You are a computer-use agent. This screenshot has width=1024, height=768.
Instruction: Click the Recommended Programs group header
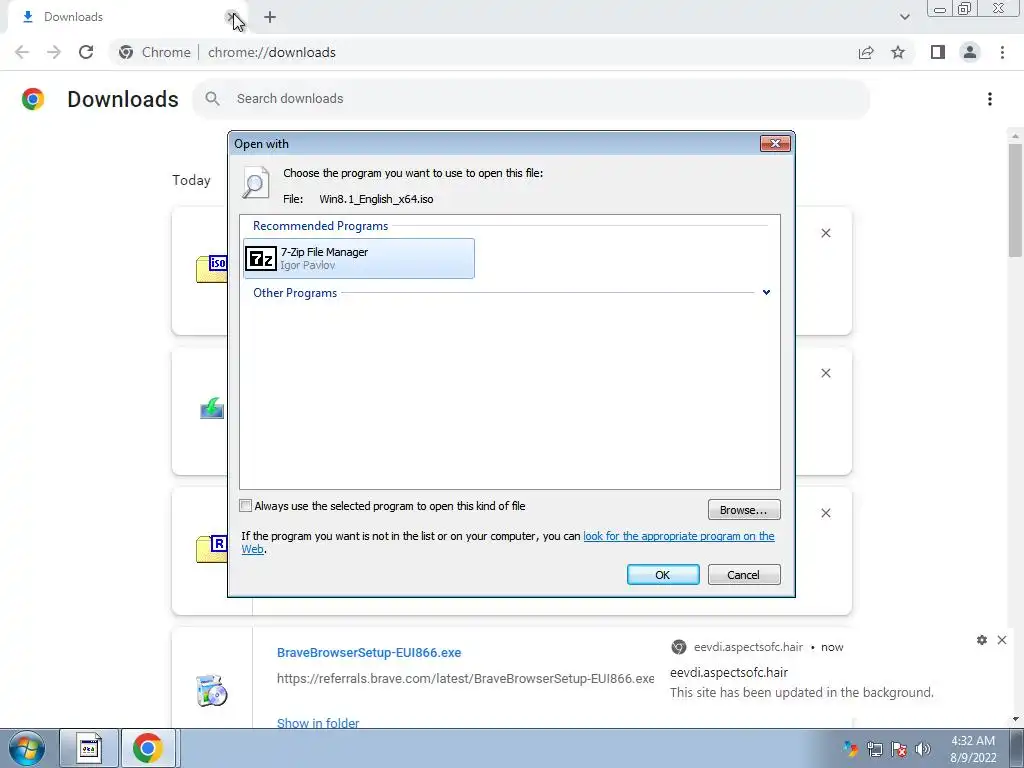pos(320,226)
